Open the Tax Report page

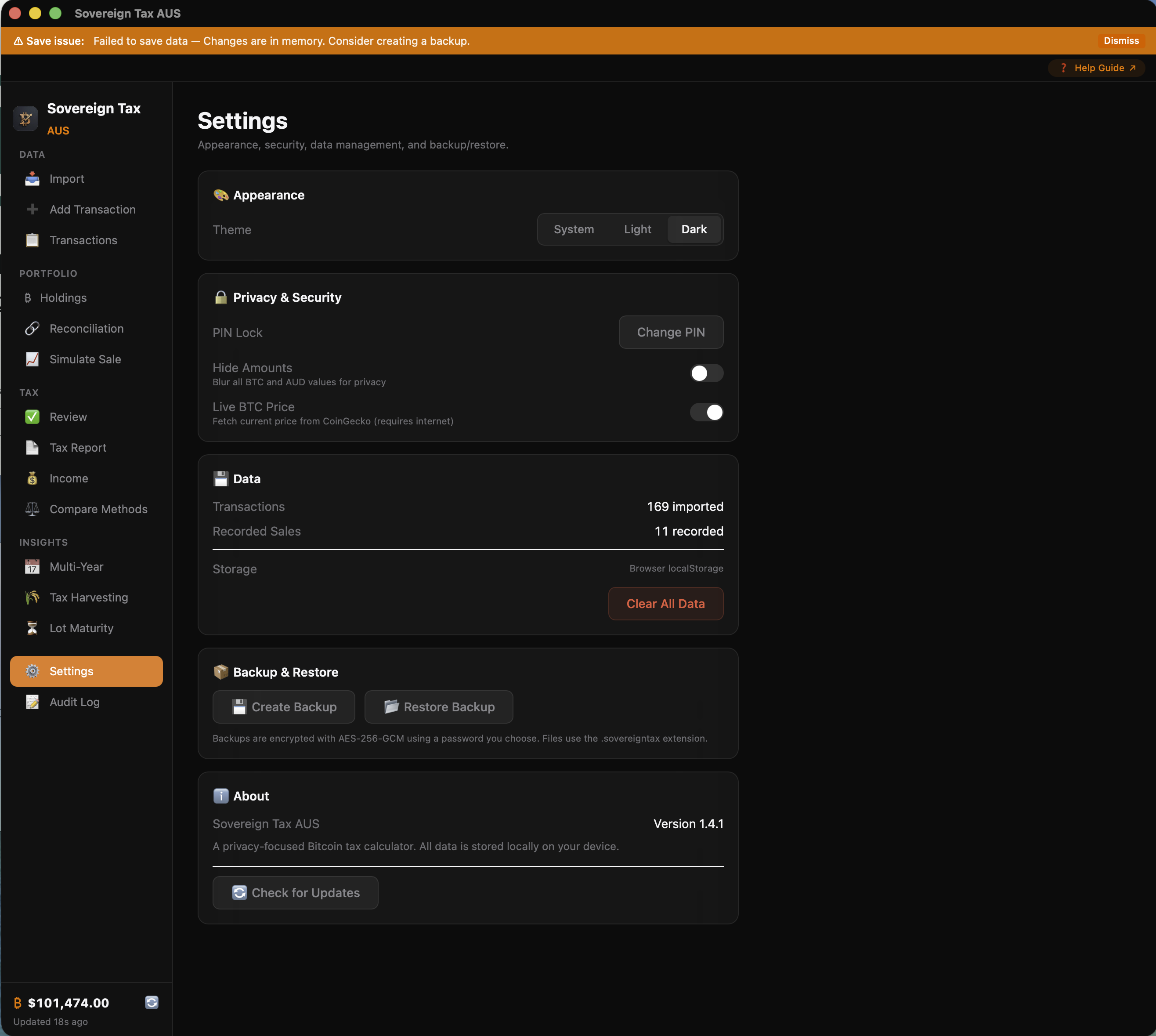(78, 447)
